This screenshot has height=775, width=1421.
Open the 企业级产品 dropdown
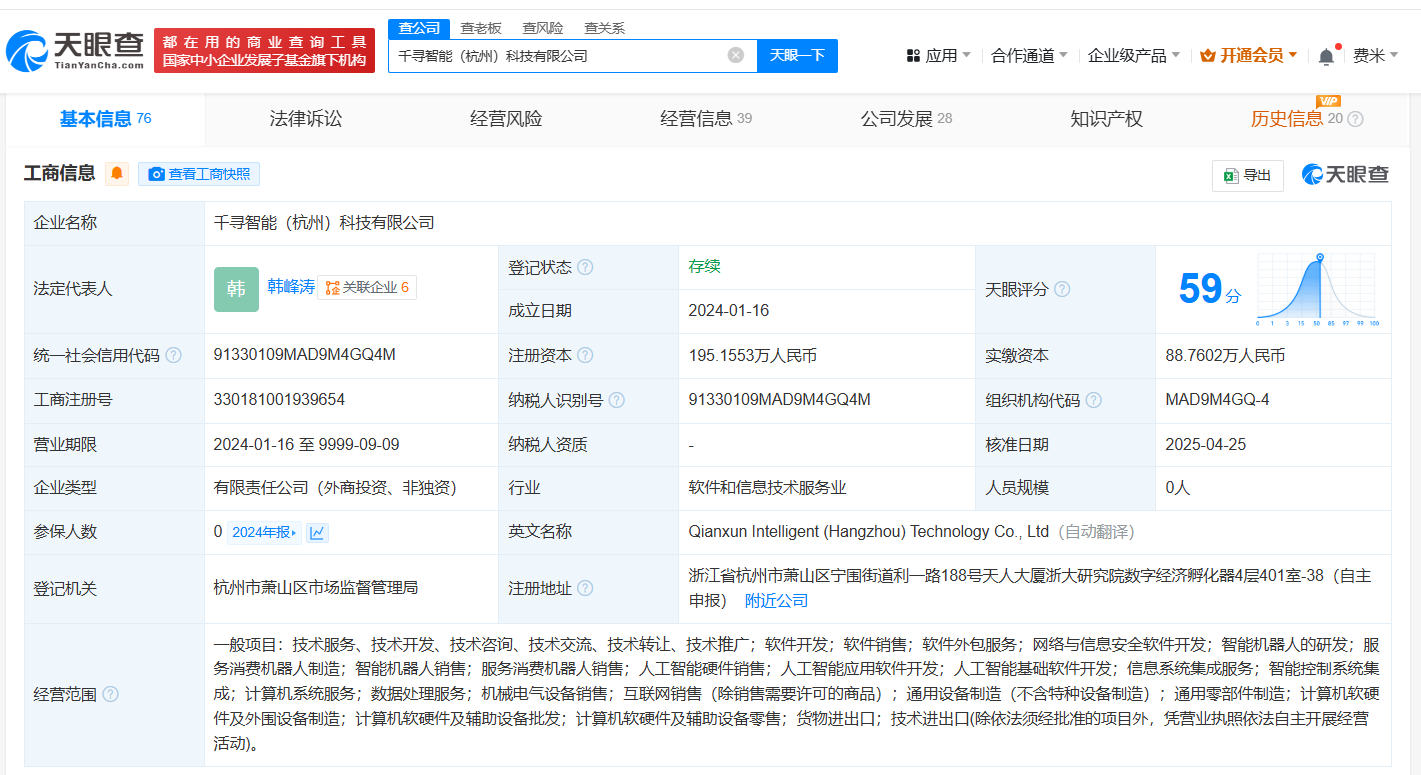pyautogui.click(x=1133, y=56)
